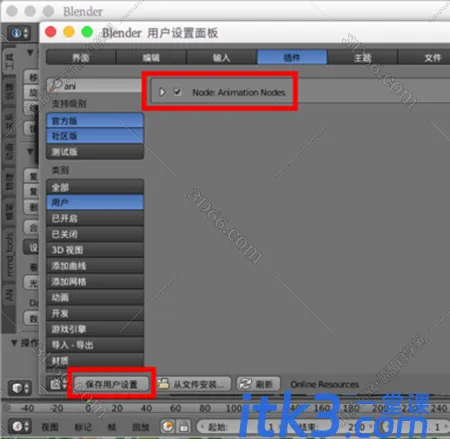Select the 用户 addon category
450x439 pixels.
tap(95, 202)
